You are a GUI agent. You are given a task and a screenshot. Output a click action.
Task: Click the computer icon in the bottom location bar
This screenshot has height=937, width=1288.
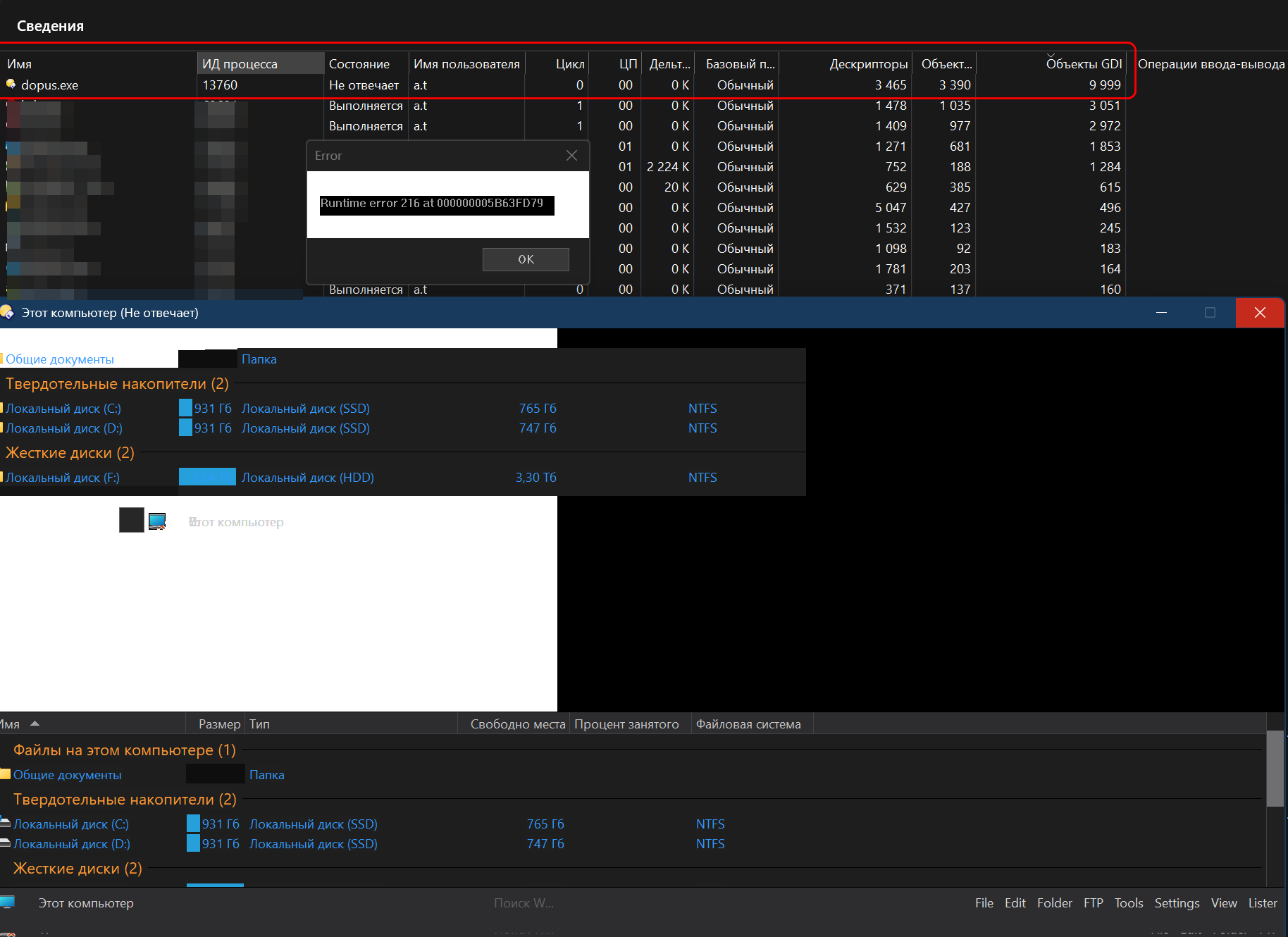[x=8, y=903]
